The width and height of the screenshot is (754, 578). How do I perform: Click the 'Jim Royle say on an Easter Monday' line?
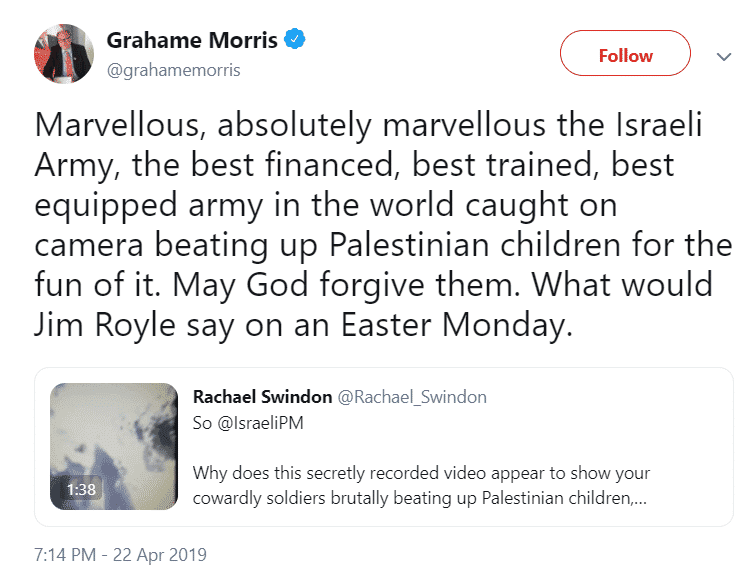(x=303, y=325)
